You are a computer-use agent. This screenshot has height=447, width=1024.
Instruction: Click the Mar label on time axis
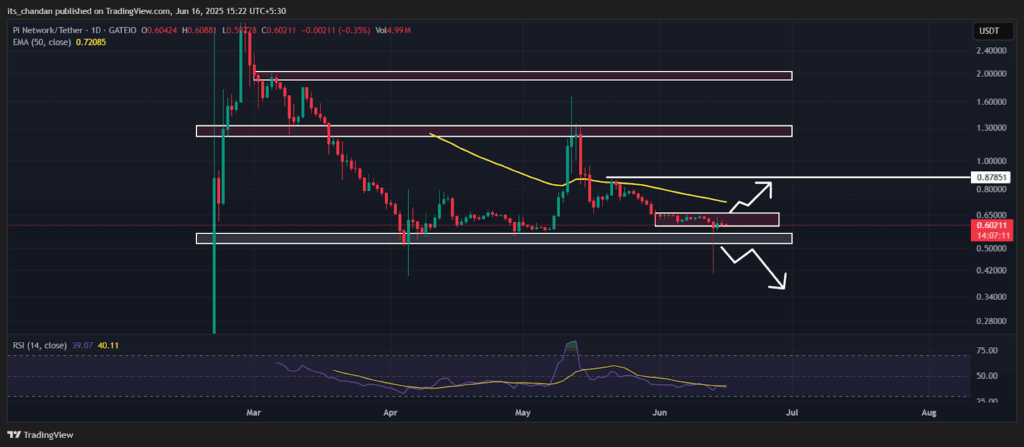tap(253, 413)
